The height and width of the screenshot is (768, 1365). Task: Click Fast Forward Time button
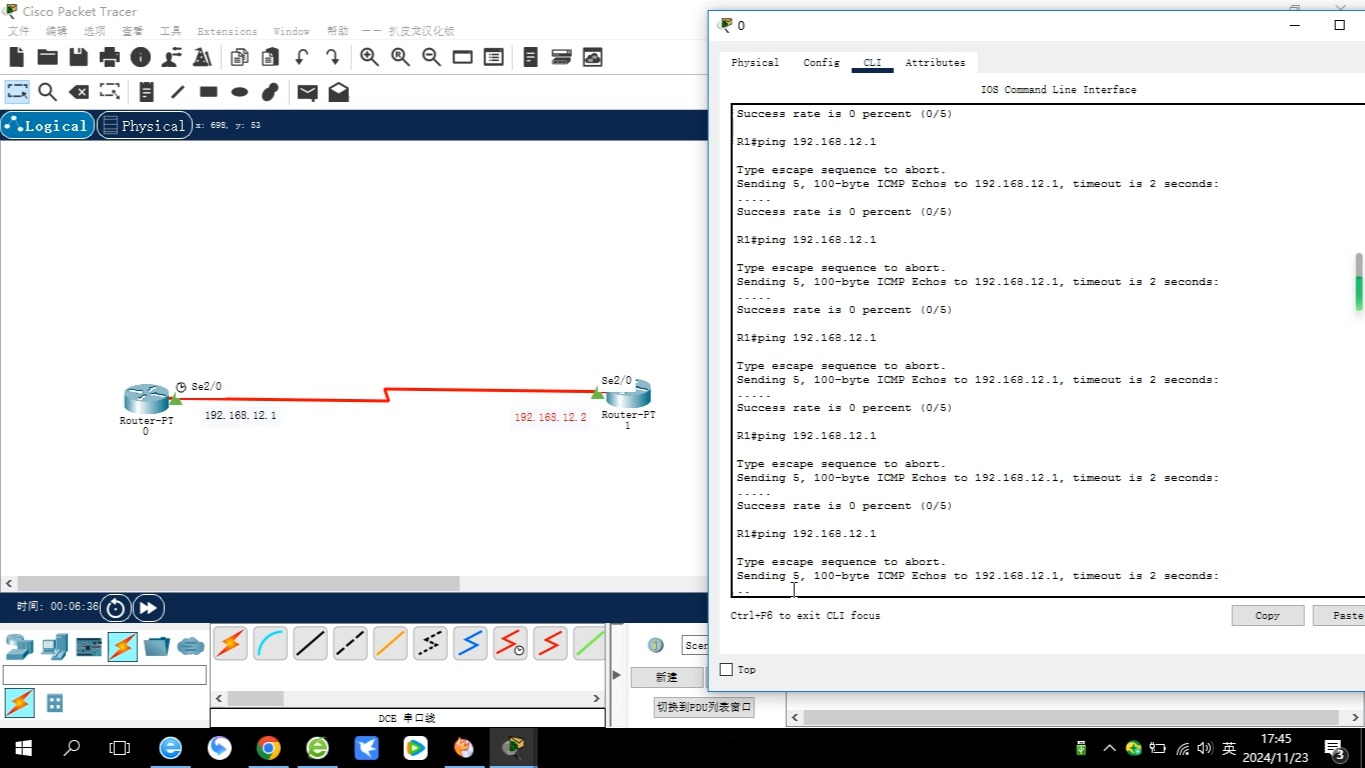[x=147, y=607]
